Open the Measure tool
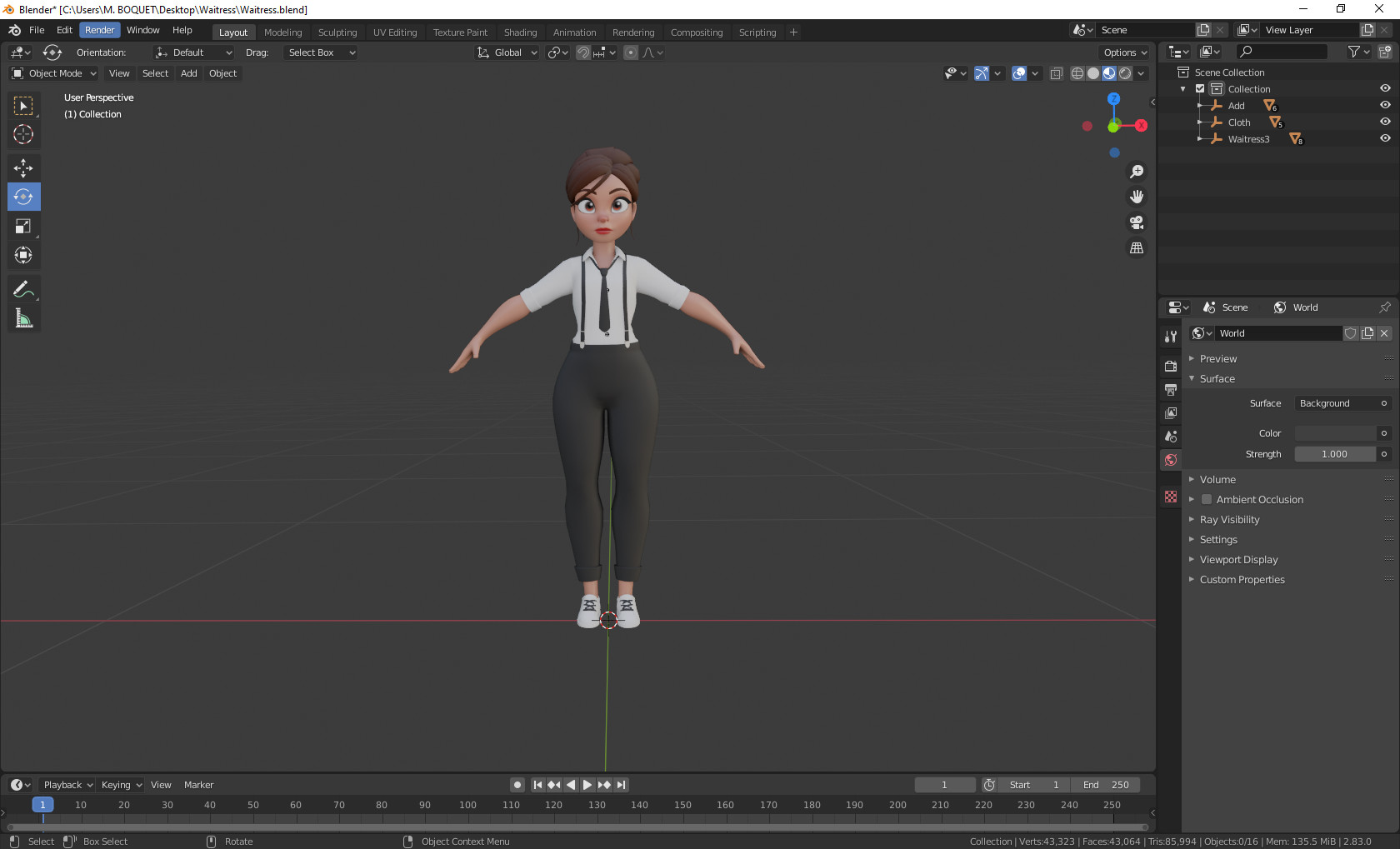The image size is (1400, 849). tap(23, 317)
